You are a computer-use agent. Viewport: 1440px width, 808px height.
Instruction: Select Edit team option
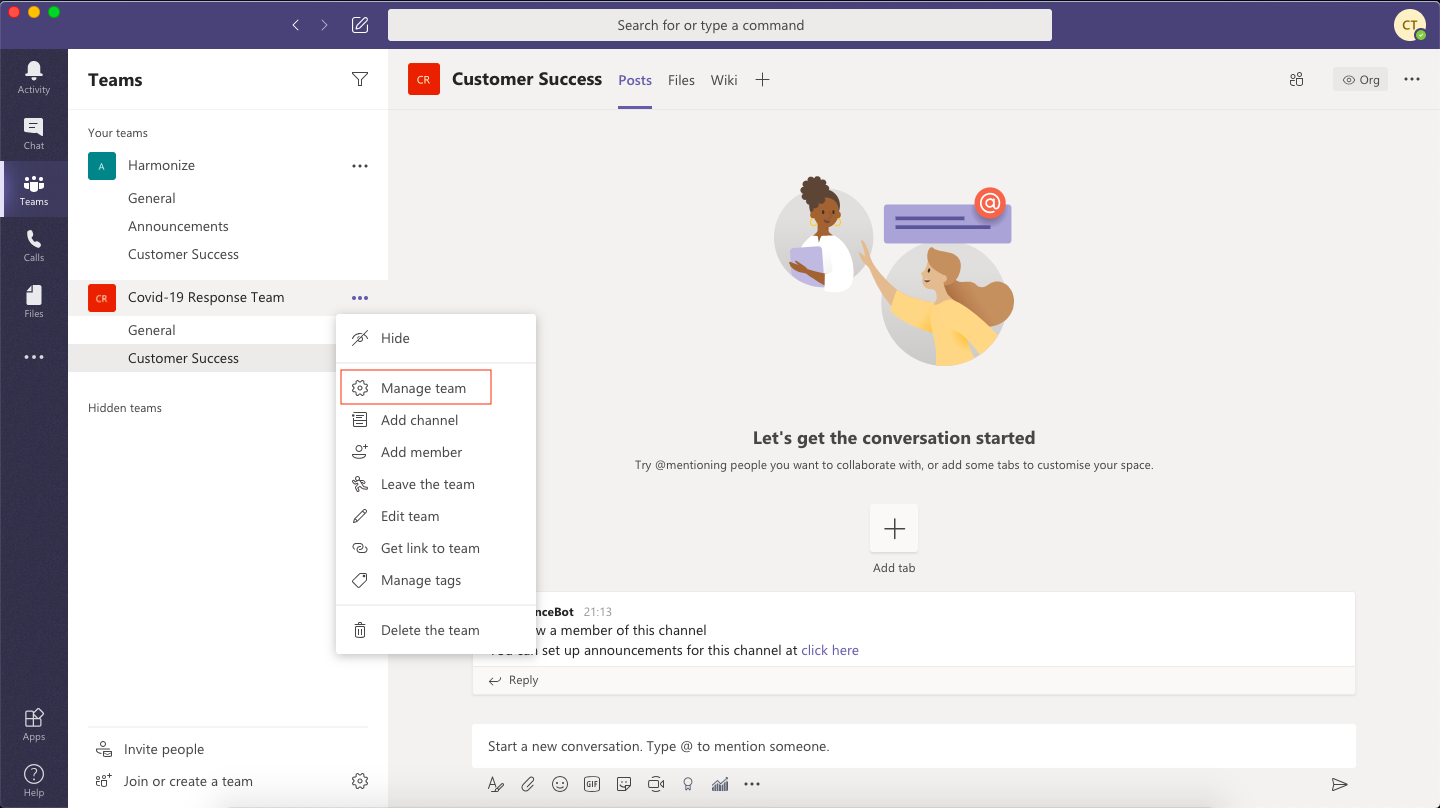[x=436, y=516]
